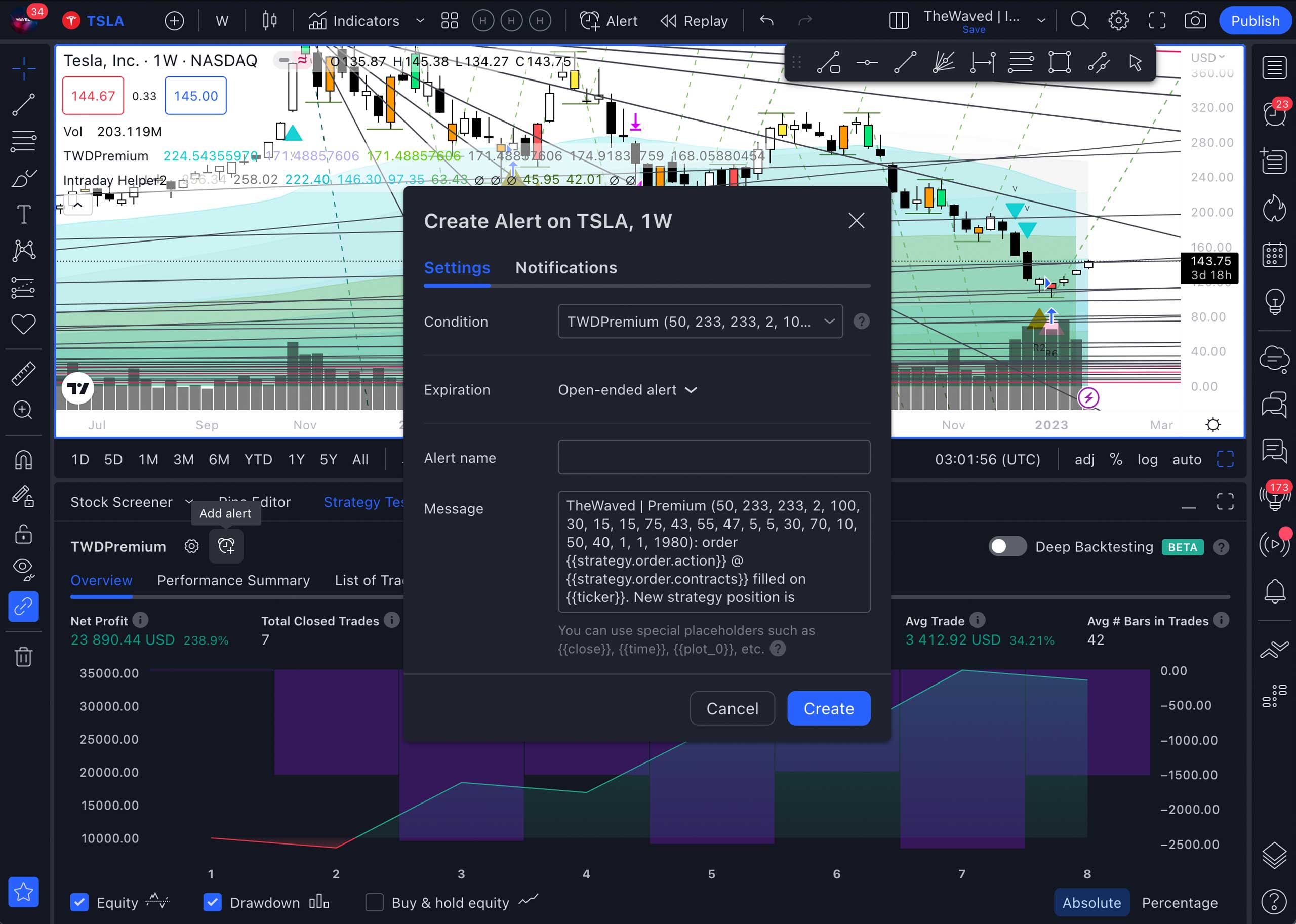This screenshot has height=924, width=1296.
Task: Open the prediction and measurement tools
Action: 23,288
